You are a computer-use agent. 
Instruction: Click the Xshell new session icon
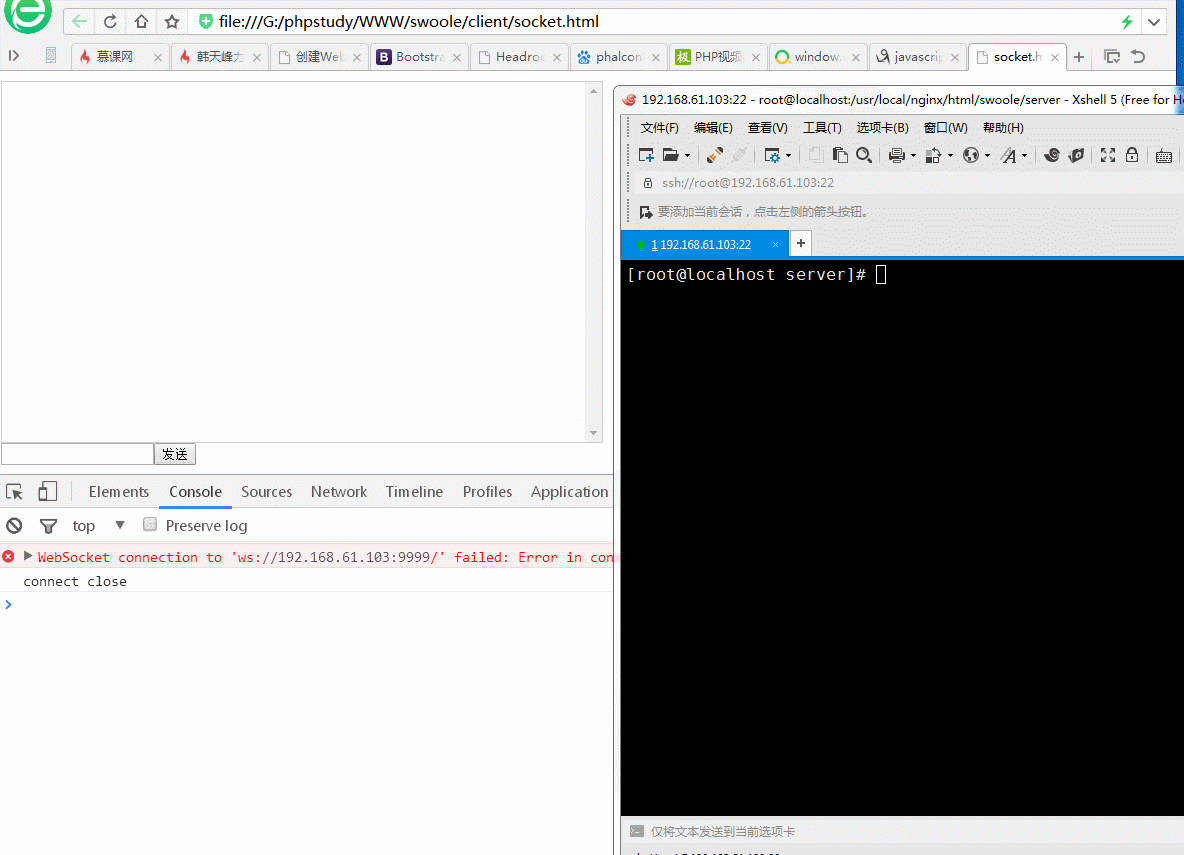click(646, 155)
